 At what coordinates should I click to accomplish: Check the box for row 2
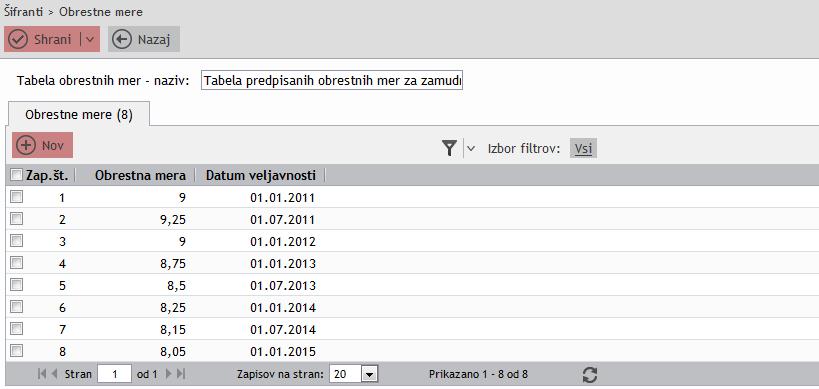(x=17, y=218)
